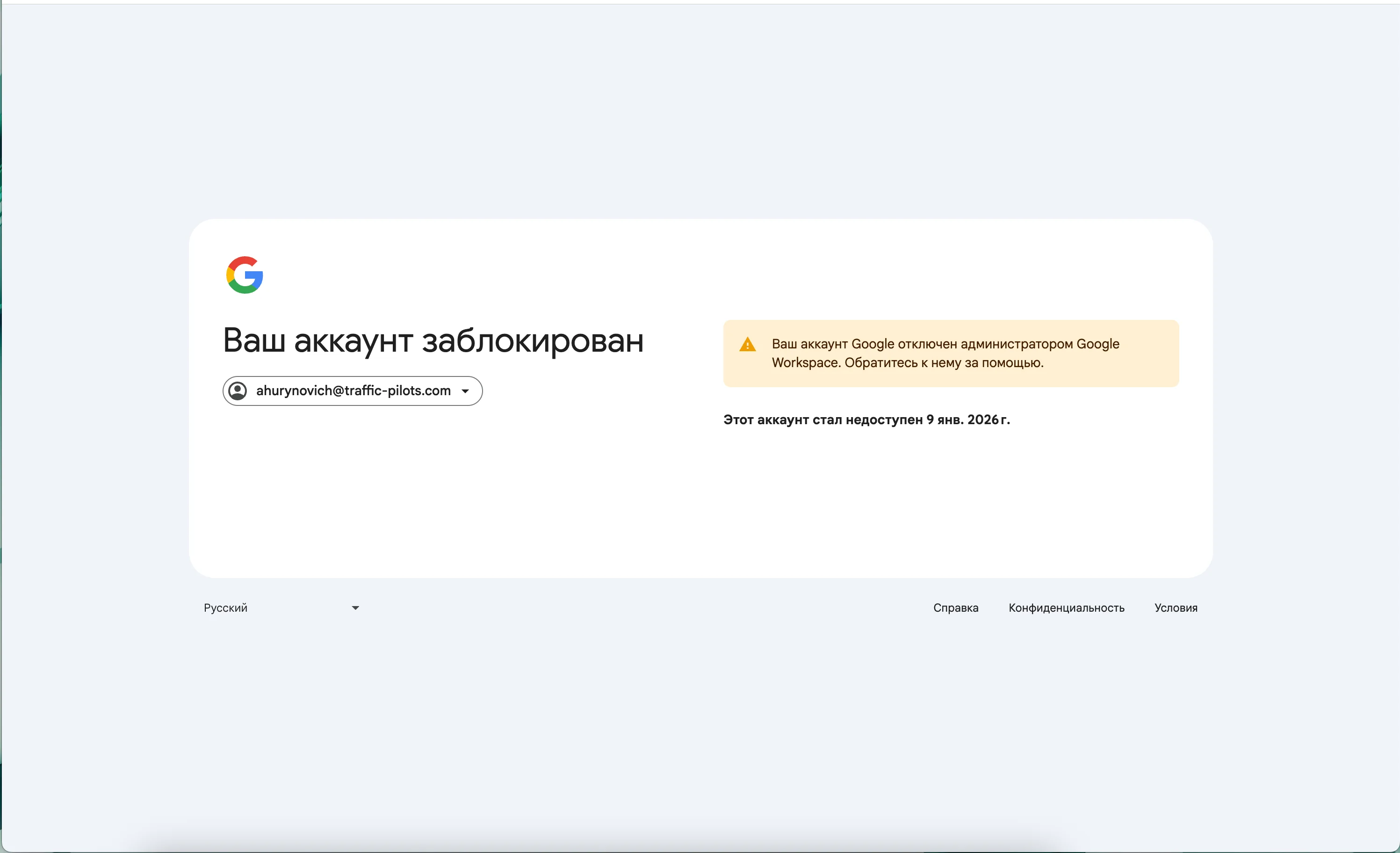Screen dimensions: 1400x853
Task: Click the word "Workspace" in the warning banner
Action: coord(806,362)
